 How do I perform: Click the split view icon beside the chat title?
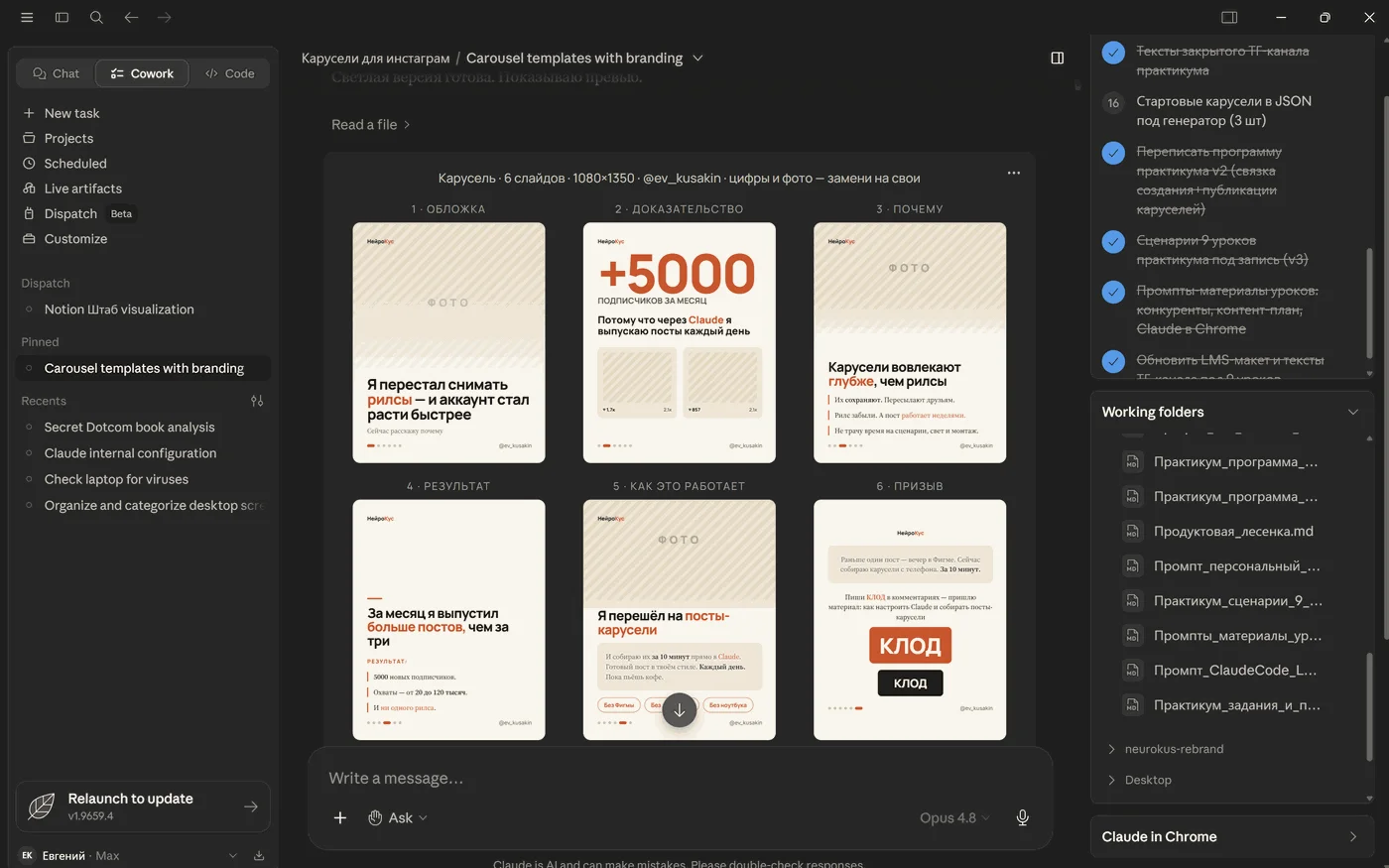click(1058, 58)
